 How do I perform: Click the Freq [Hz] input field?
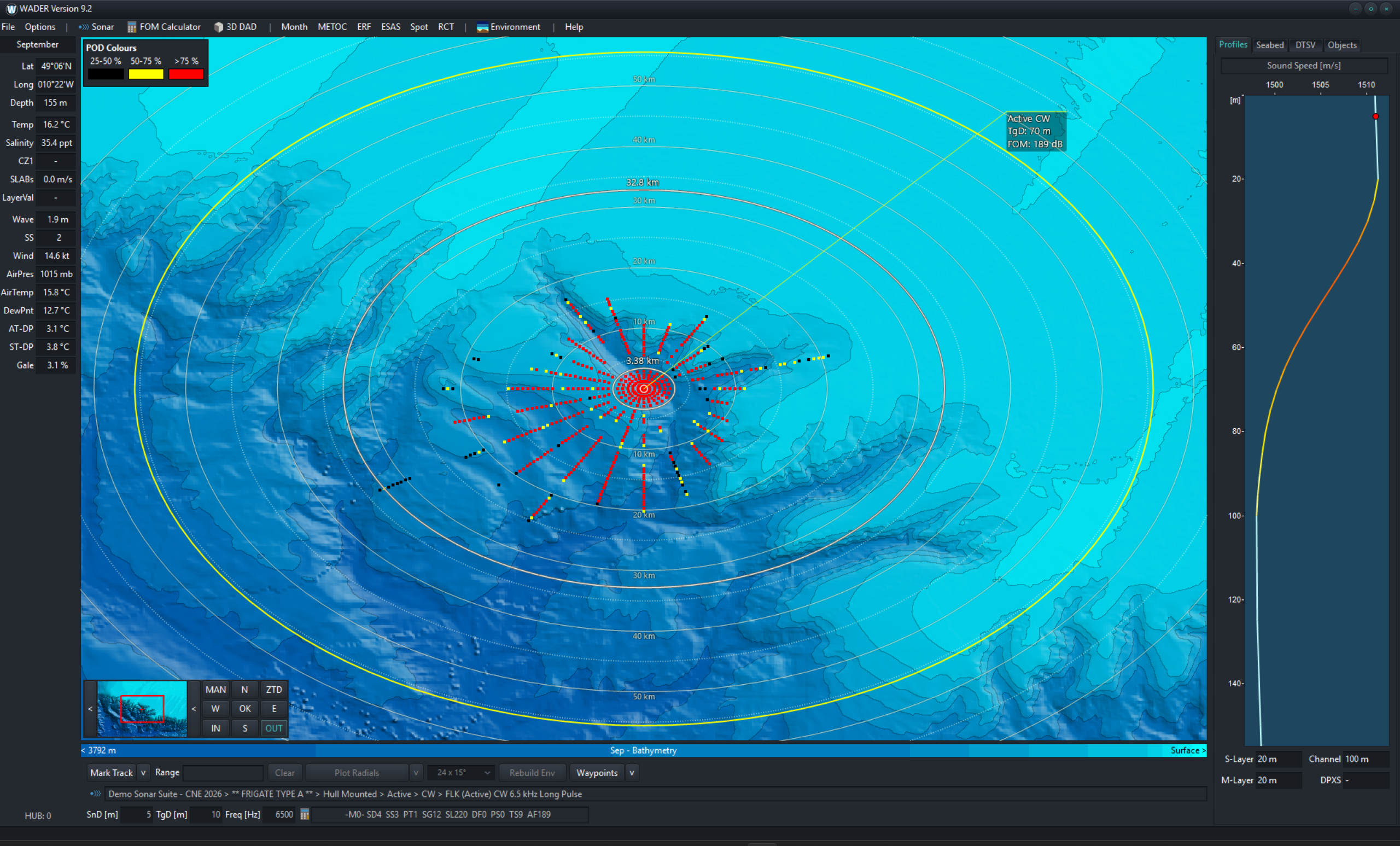tap(279, 814)
